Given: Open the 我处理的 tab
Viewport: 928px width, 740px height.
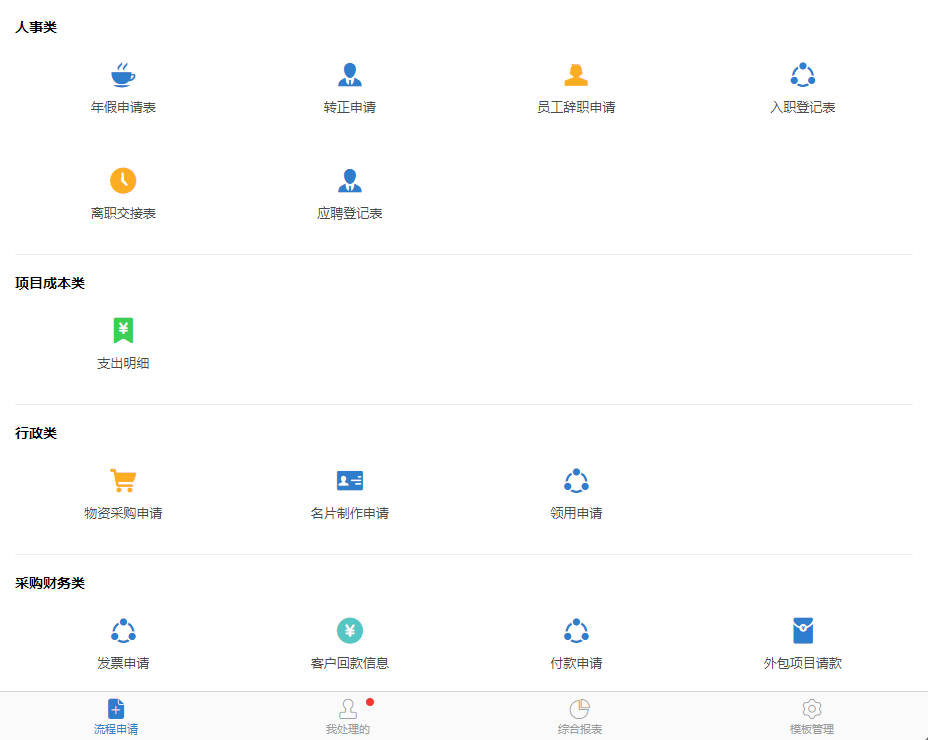Looking at the screenshot, I should click(348, 717).
